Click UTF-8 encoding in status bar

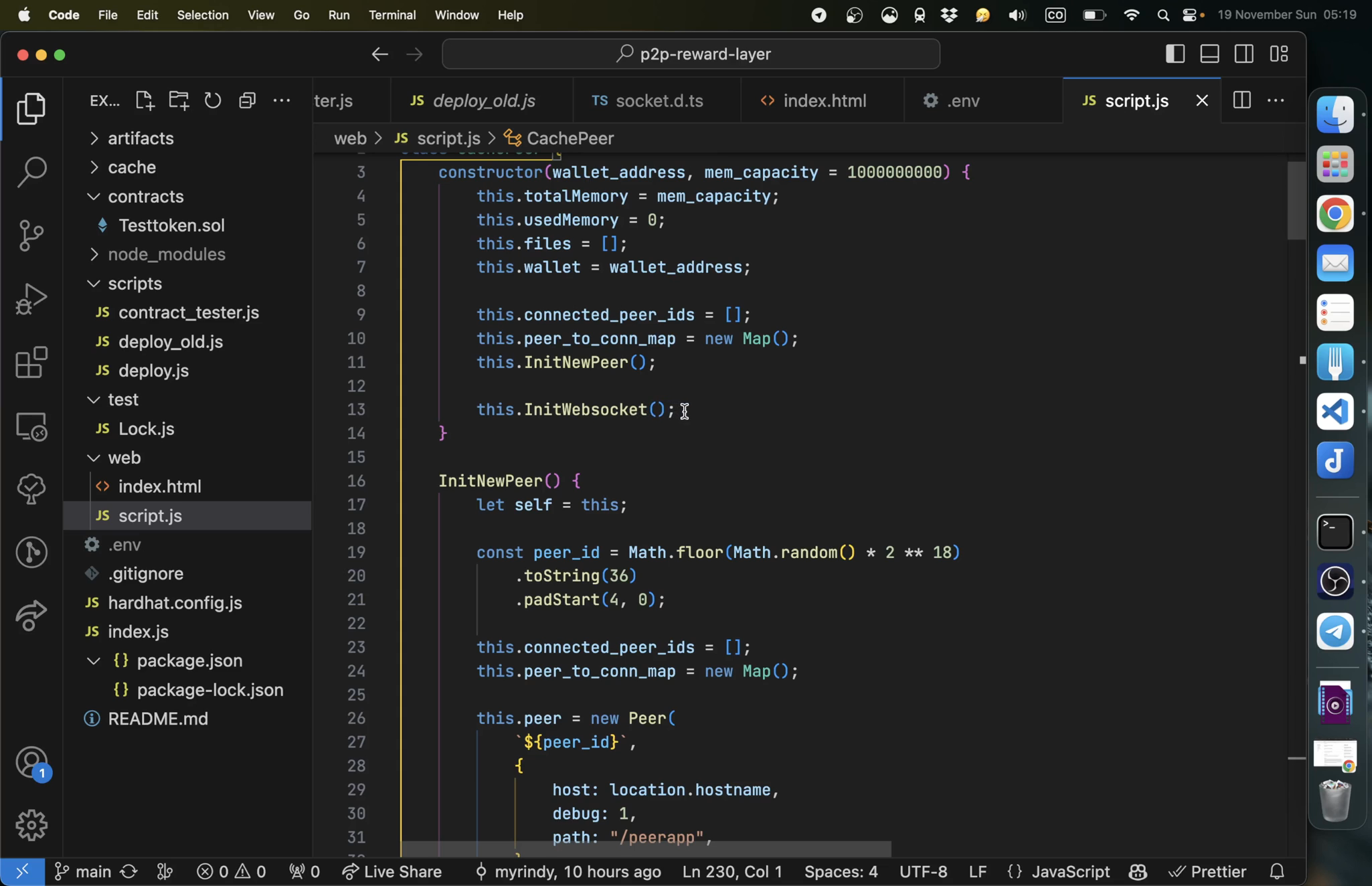tap(923, 871)
